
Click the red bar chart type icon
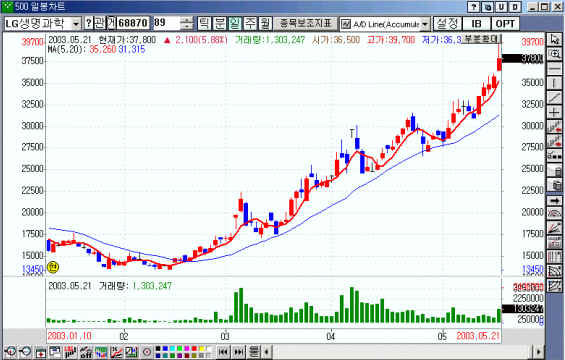coord(70,352)
